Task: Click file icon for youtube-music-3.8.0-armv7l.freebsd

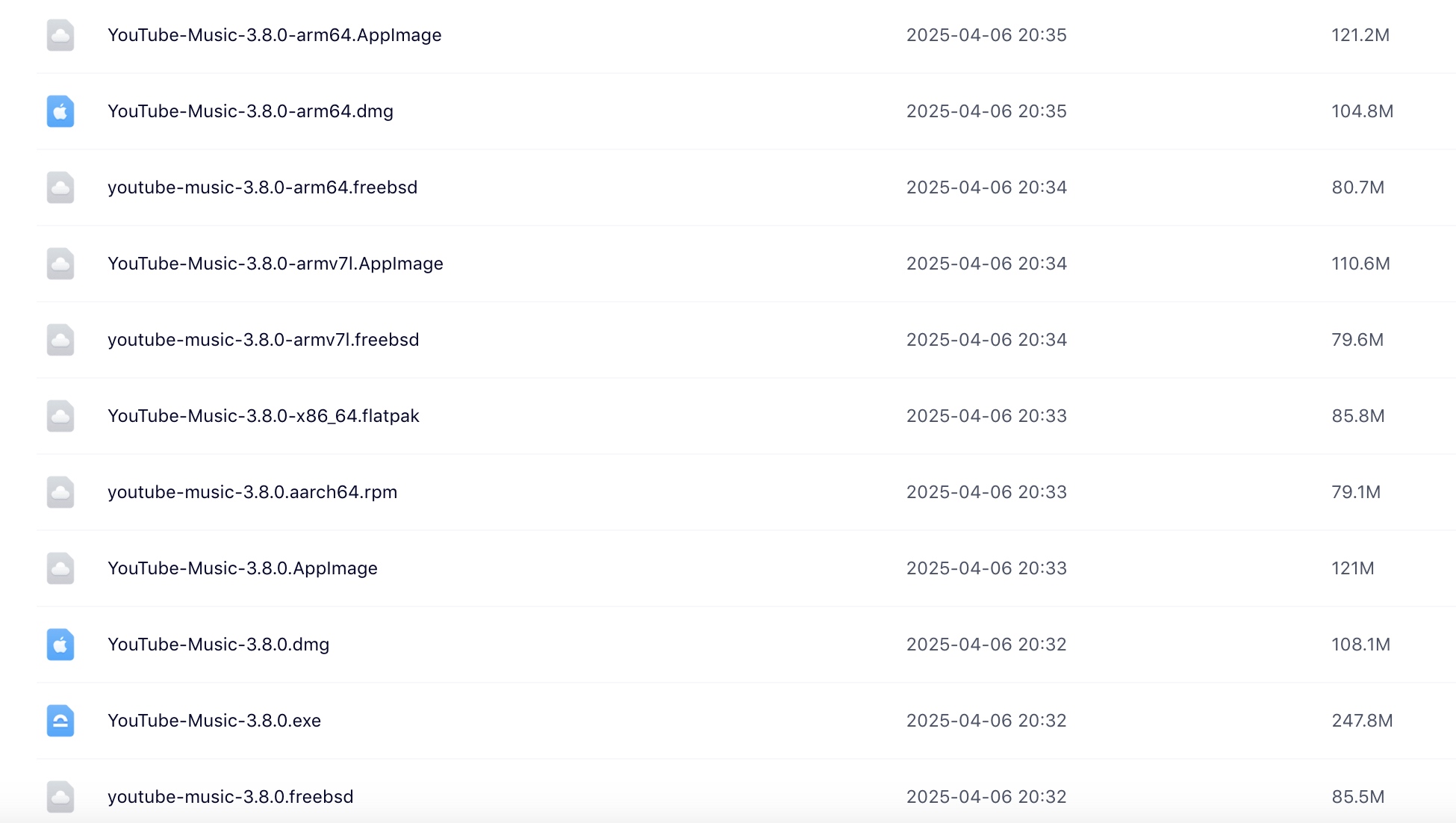Action: 60,340
